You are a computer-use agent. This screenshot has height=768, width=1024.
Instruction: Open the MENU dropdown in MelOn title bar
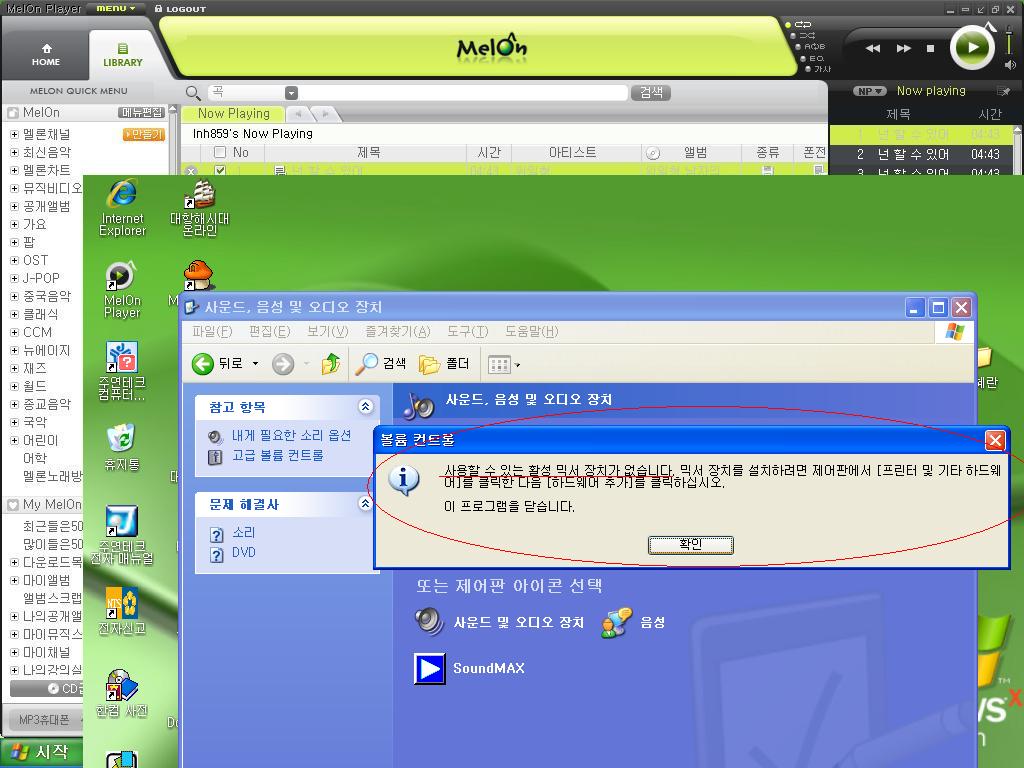click(116, 8)
